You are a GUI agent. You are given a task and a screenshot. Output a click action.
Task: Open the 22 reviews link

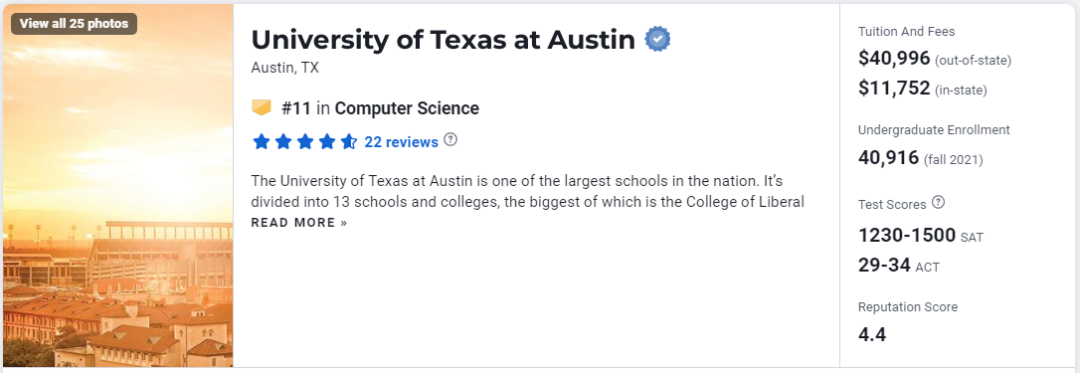(401, 142)
